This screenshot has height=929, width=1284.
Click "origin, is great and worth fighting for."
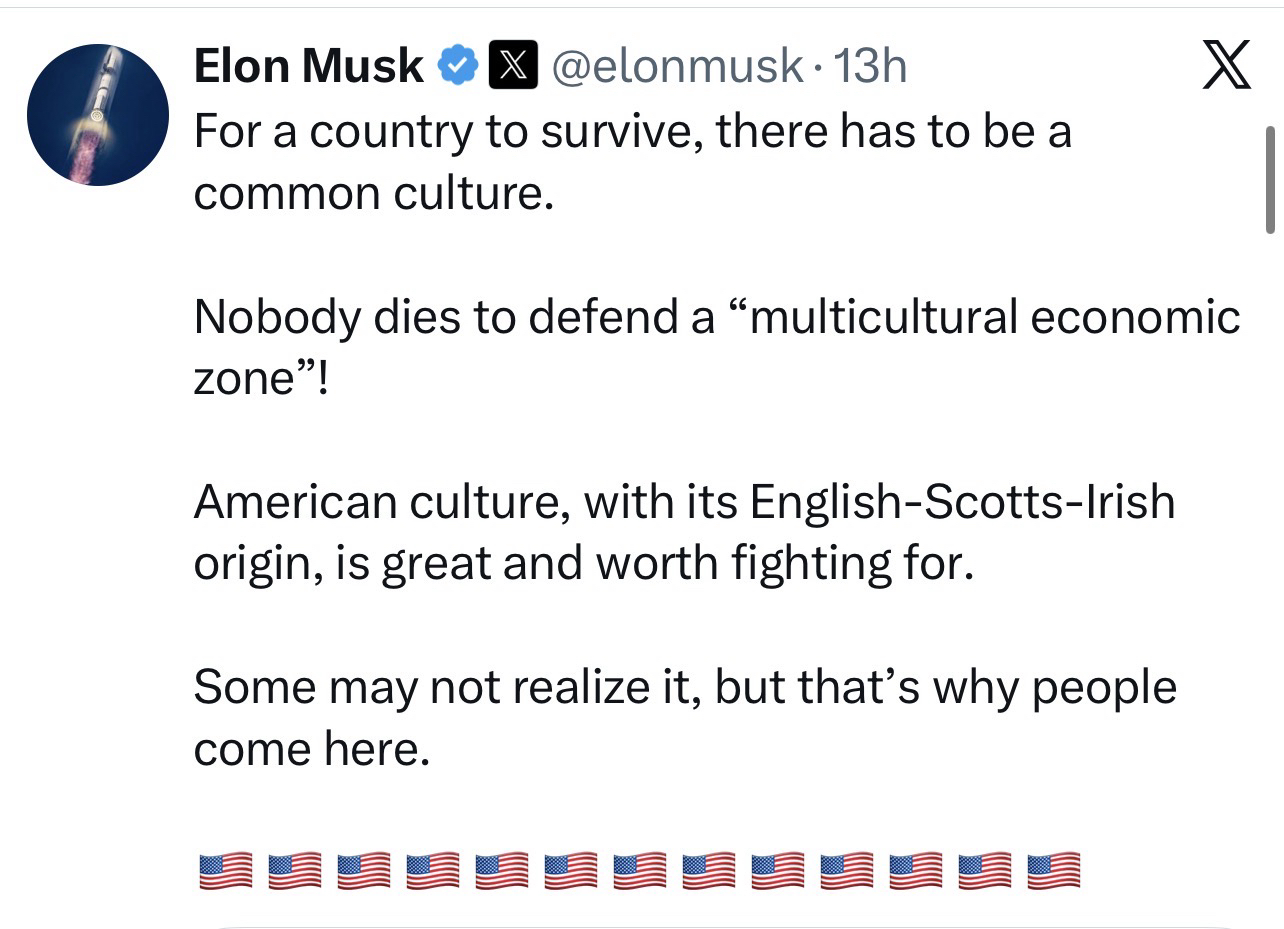(583, 564)
